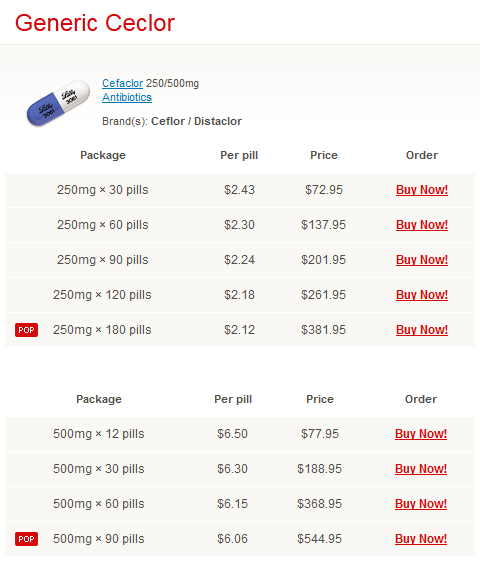Open the Antibiotics category link
The image size is (480, 565).
click(127, 97)
